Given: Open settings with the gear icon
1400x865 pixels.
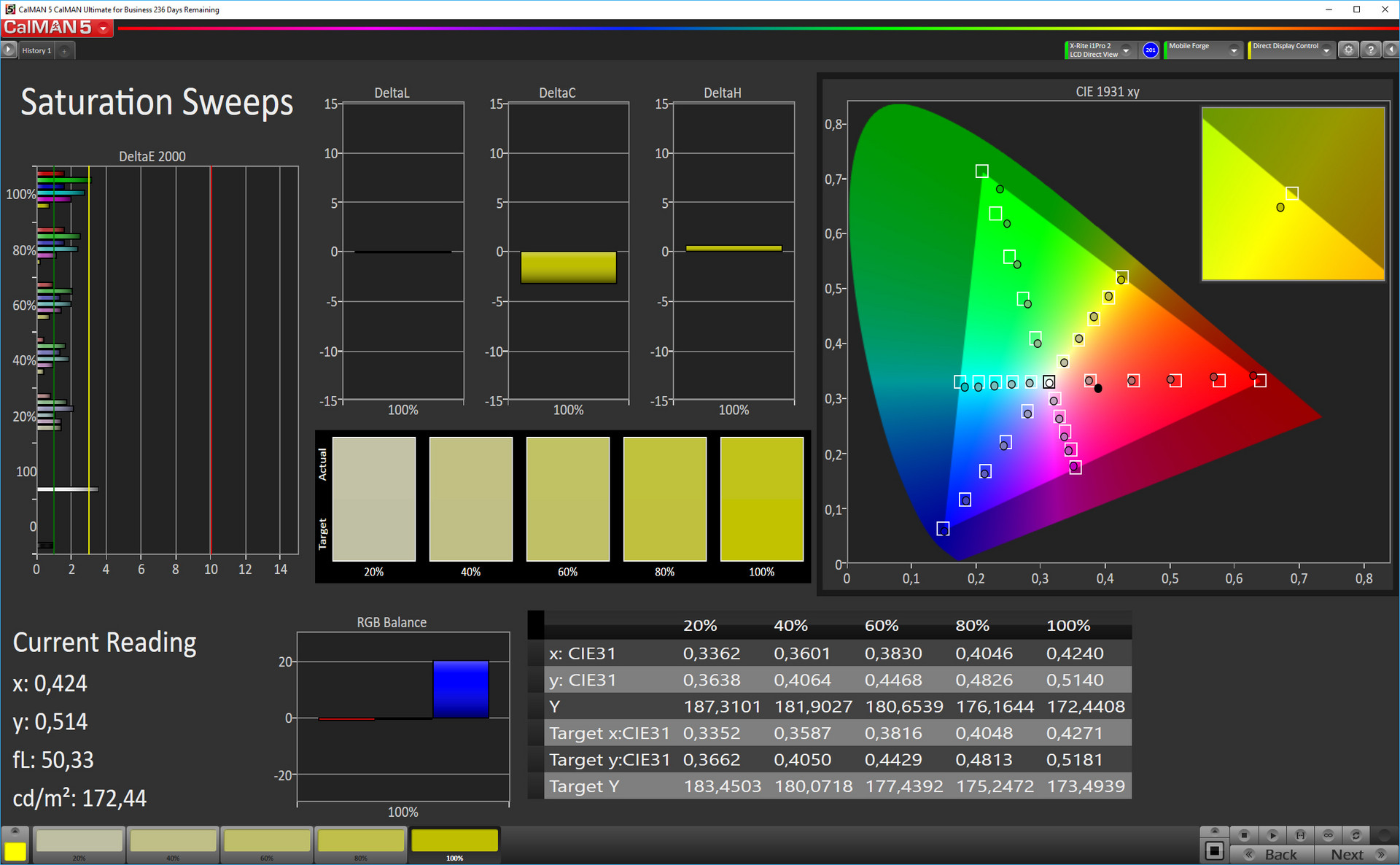Looking at the screenshot, I should pos(1349,50).
